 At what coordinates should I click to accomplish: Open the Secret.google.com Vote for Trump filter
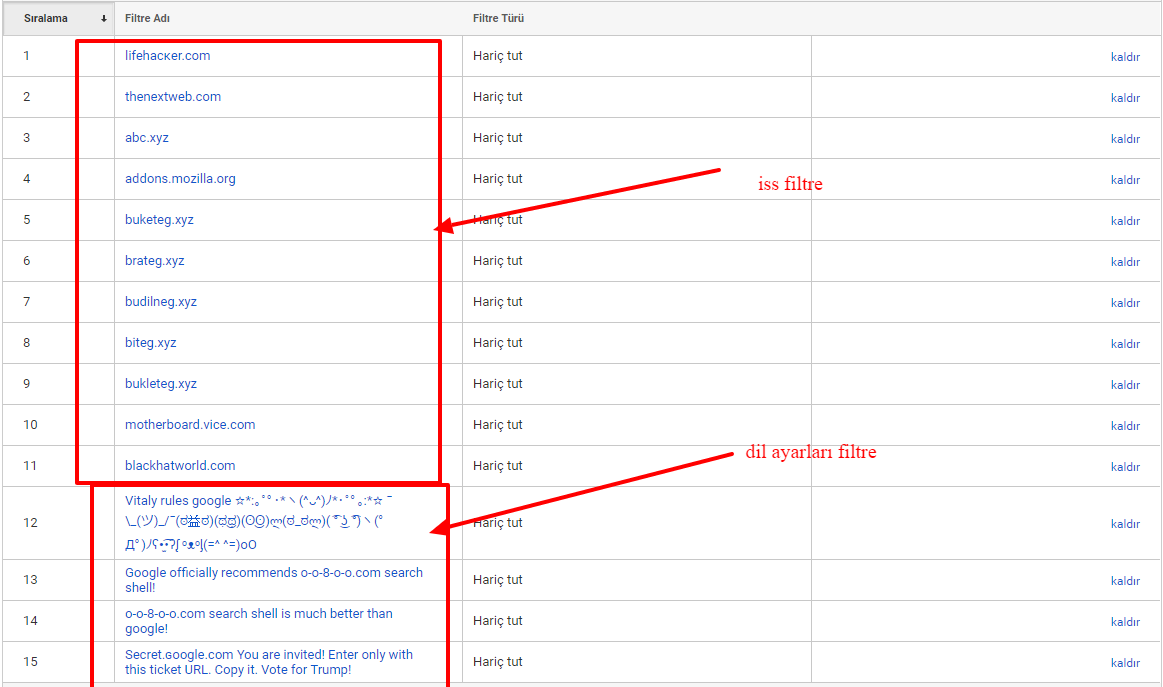[268, 662]
